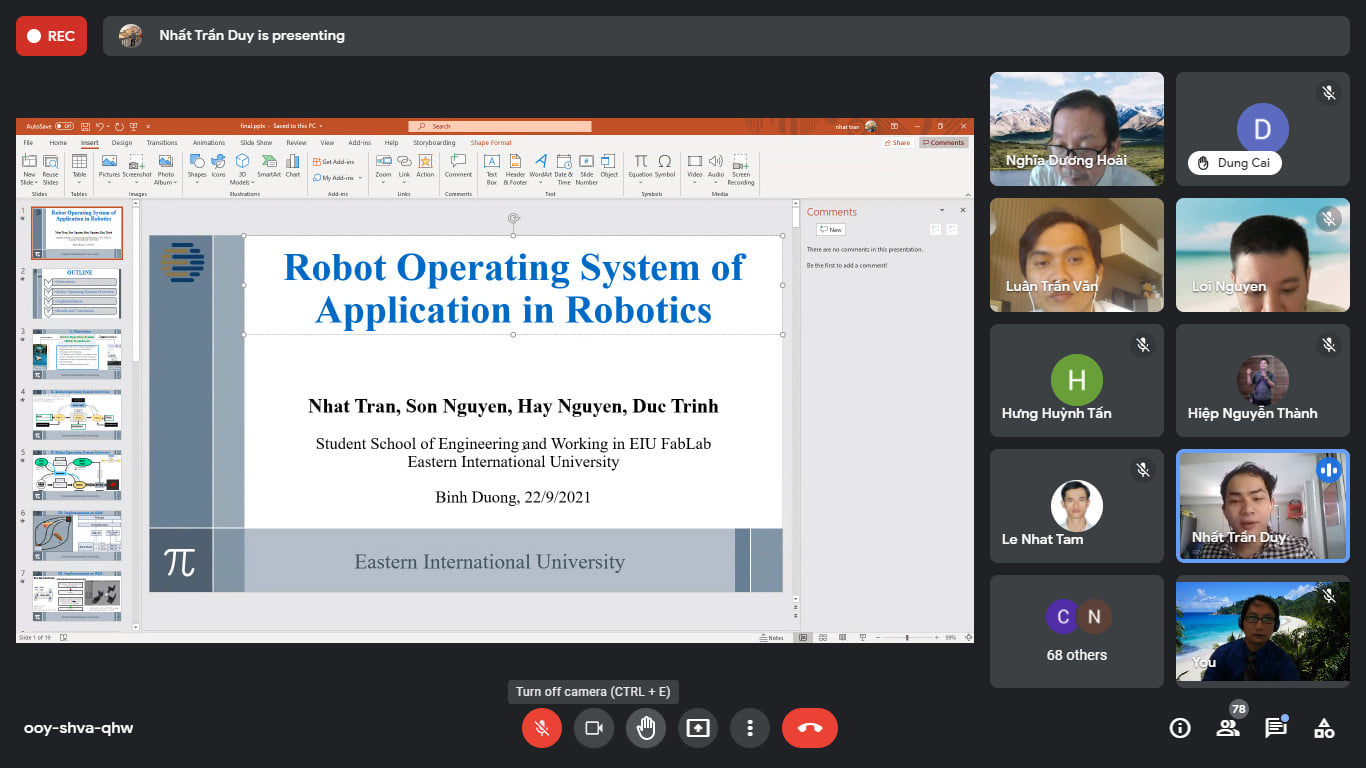
Task: Select Nghĩa Dương Hoài video tile
Action: (x=1077, y=129)
